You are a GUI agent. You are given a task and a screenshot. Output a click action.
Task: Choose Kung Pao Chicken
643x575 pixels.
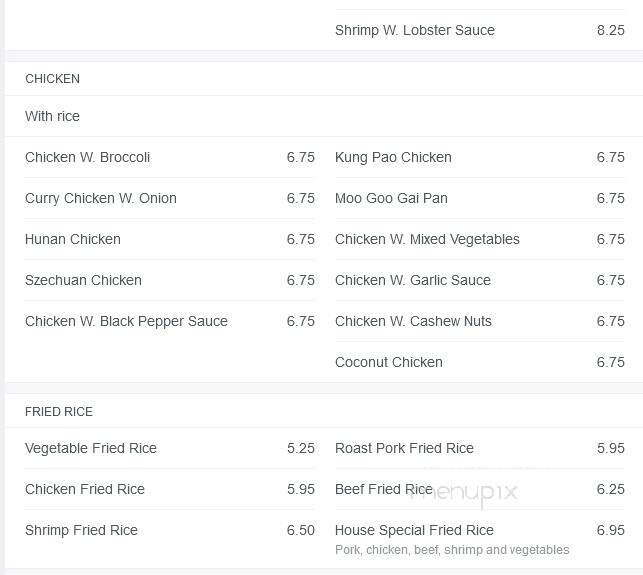point(393,157)
